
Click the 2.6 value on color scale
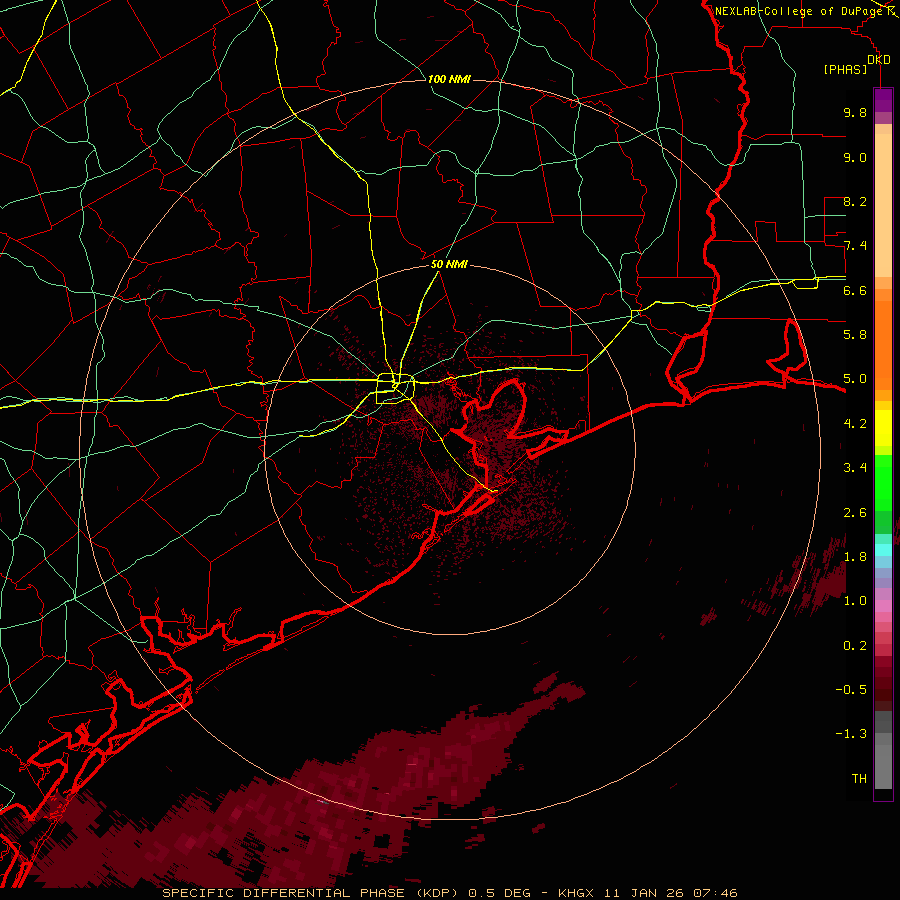(855, 513)
